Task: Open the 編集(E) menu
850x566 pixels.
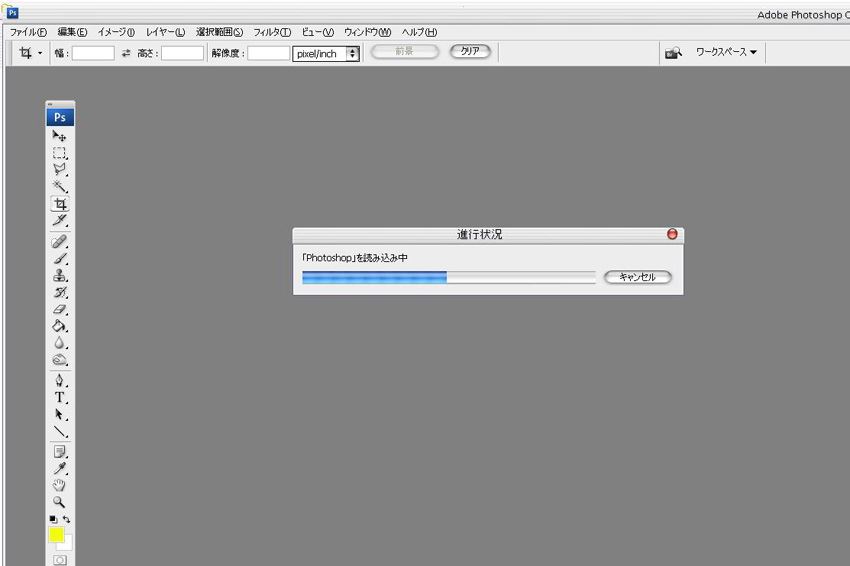Action: tap(72, 32)
